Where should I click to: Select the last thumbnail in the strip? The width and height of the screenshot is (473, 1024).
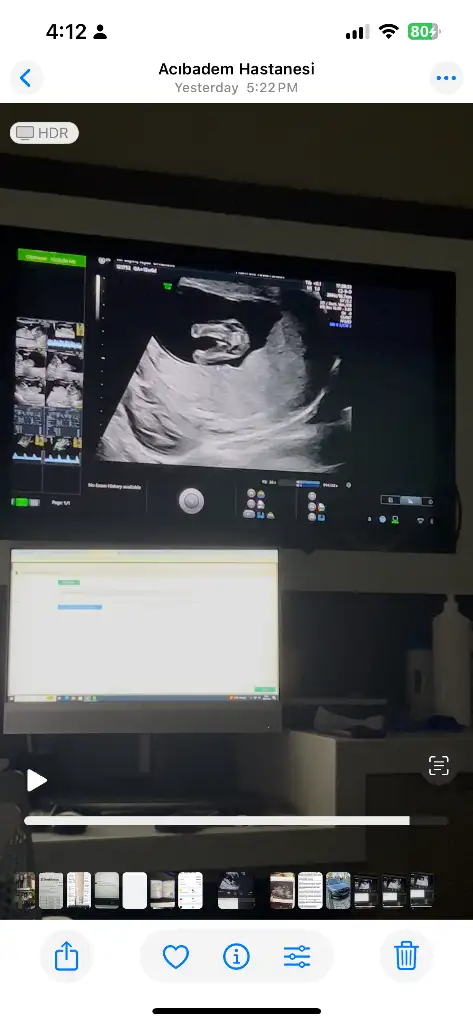tap(421, 890)
